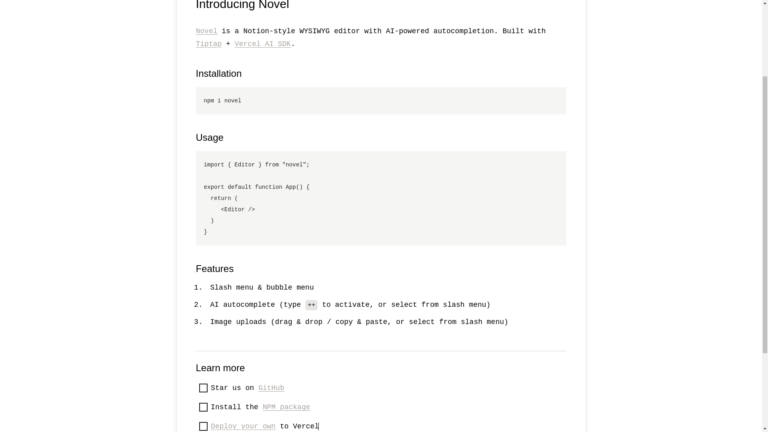Open the Novel link in intro paragraph

(x=206, y=31)
